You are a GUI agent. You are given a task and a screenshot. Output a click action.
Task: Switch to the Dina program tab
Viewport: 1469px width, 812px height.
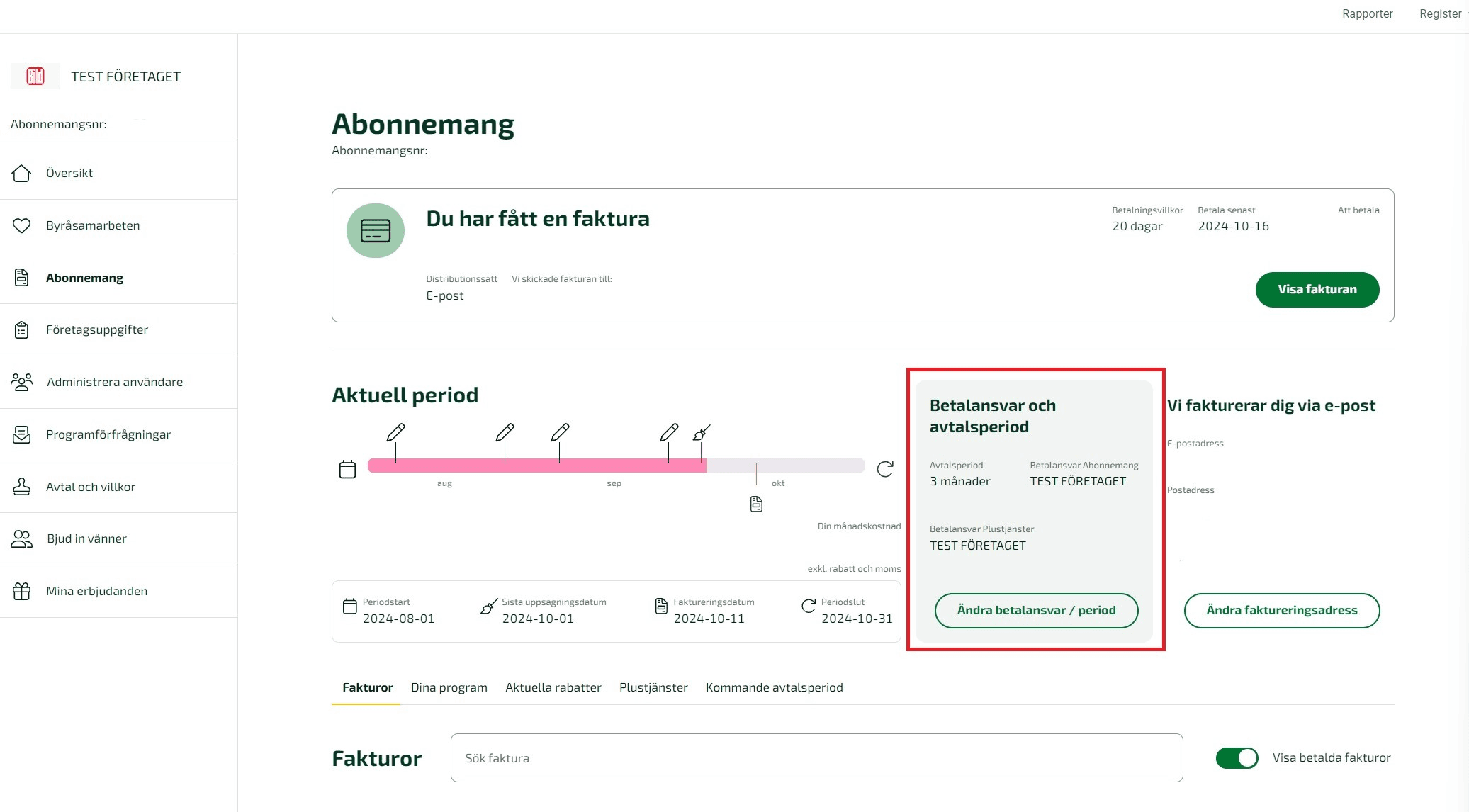coord(449,687)
